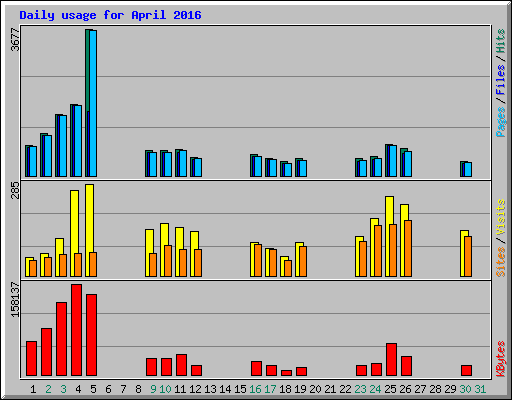512x400 pixels.
Task: Click green day label 9 on the x-axis
Action: click(153, 389)
